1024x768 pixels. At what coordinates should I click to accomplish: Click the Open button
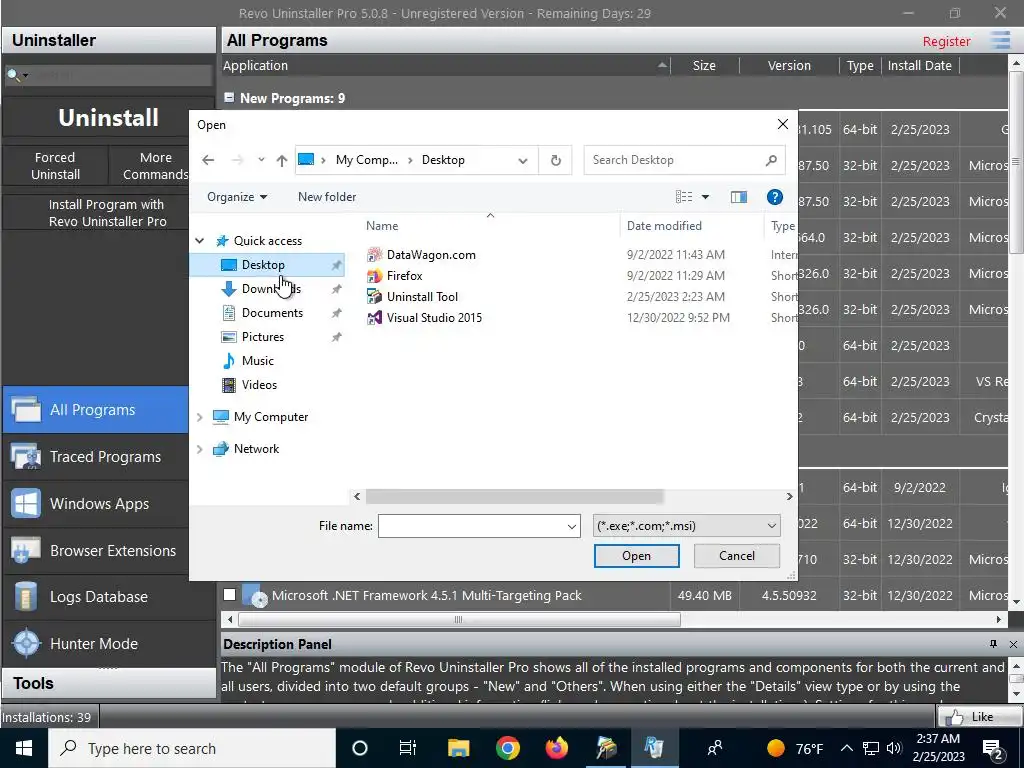(x=636, y=556)
